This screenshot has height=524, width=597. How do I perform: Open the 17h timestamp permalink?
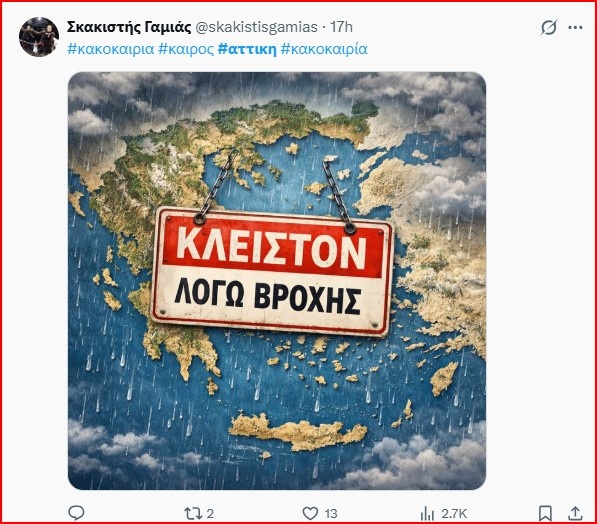[341, 27]
